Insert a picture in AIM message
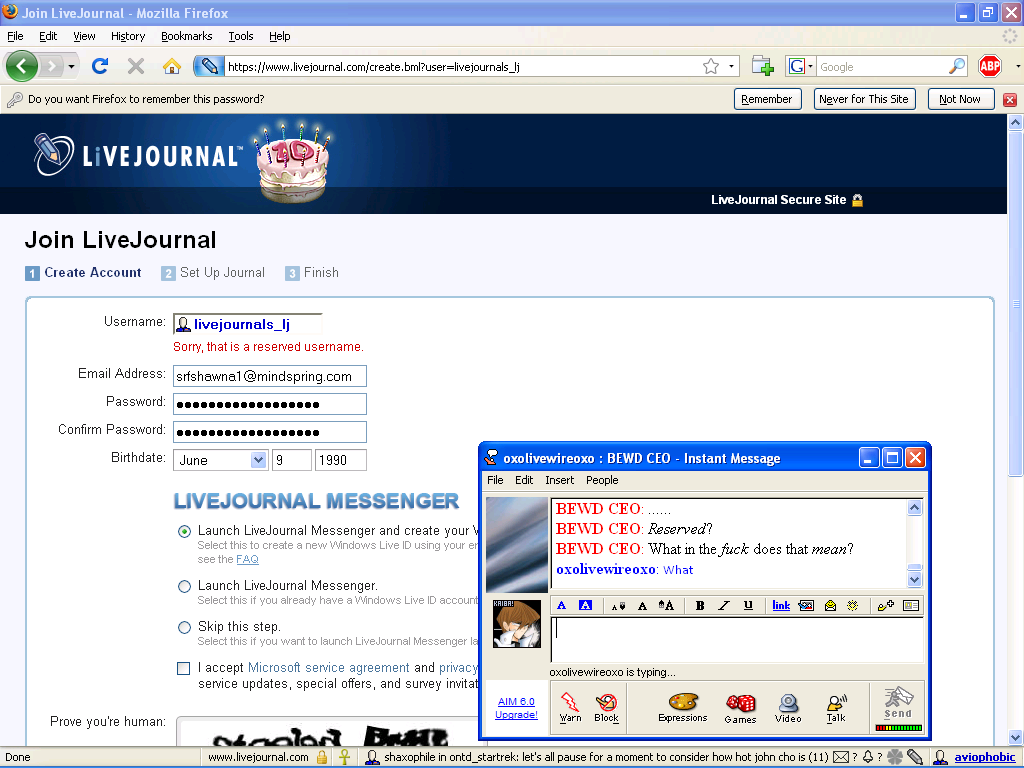This screenshot has width=1024, height=768. (x=807, y=605)
